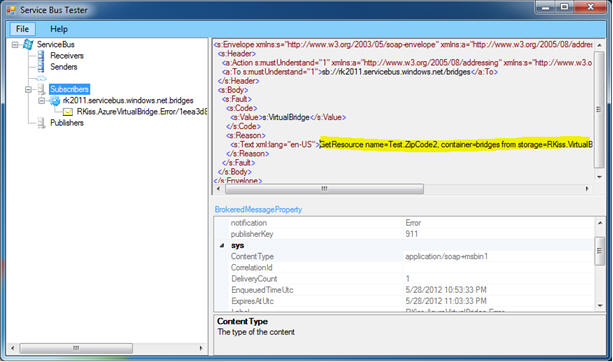Click the ServiceBus root icon

click(28, 45)
